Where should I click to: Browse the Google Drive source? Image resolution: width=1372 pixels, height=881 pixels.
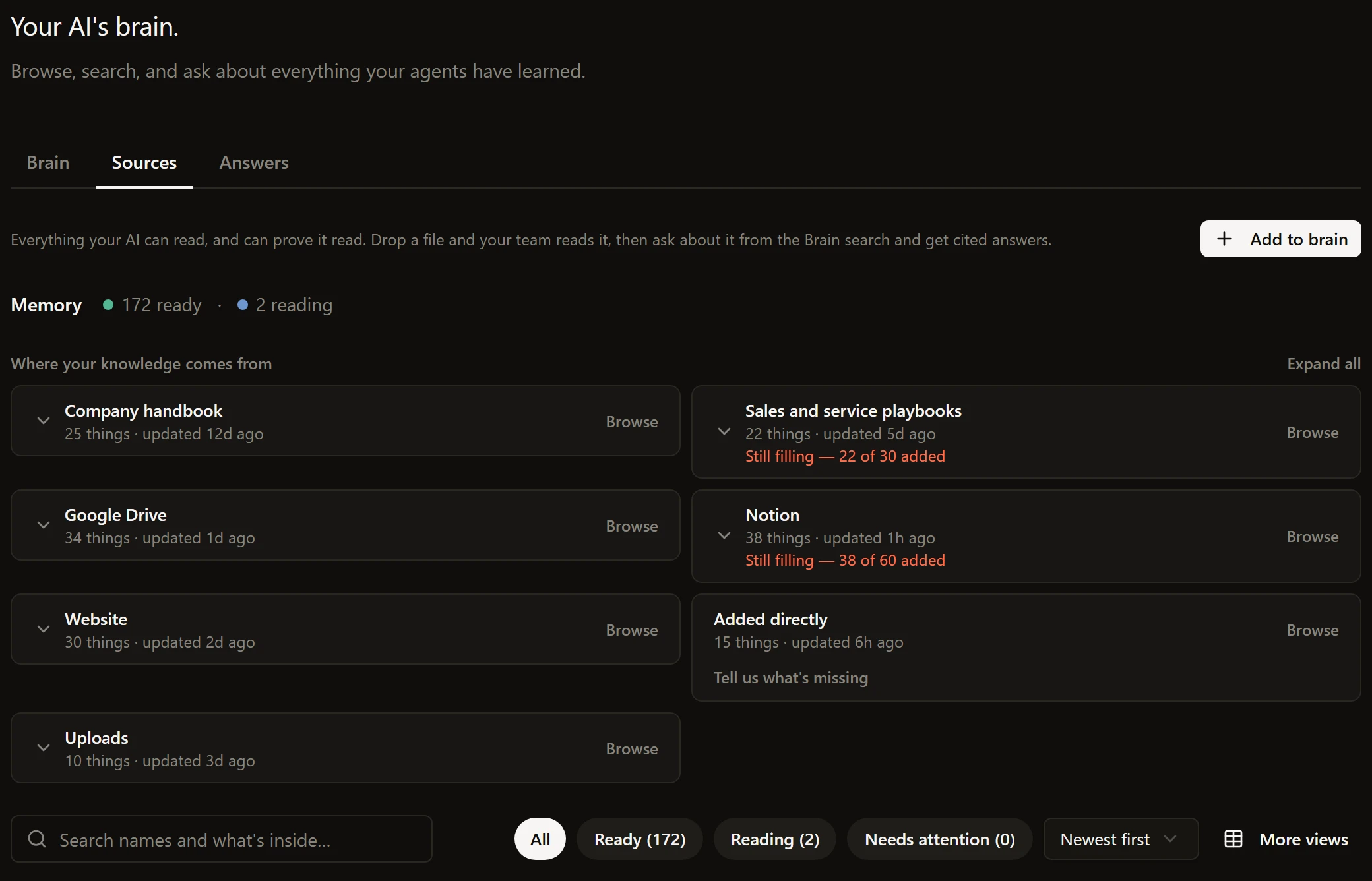pyautogui.click(x=632, y=526)
